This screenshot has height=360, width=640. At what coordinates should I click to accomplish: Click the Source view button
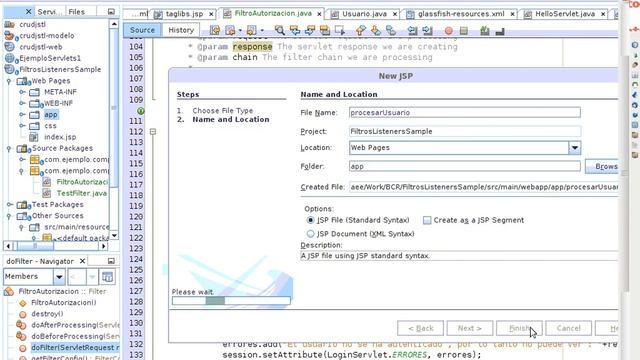[142, 30]
